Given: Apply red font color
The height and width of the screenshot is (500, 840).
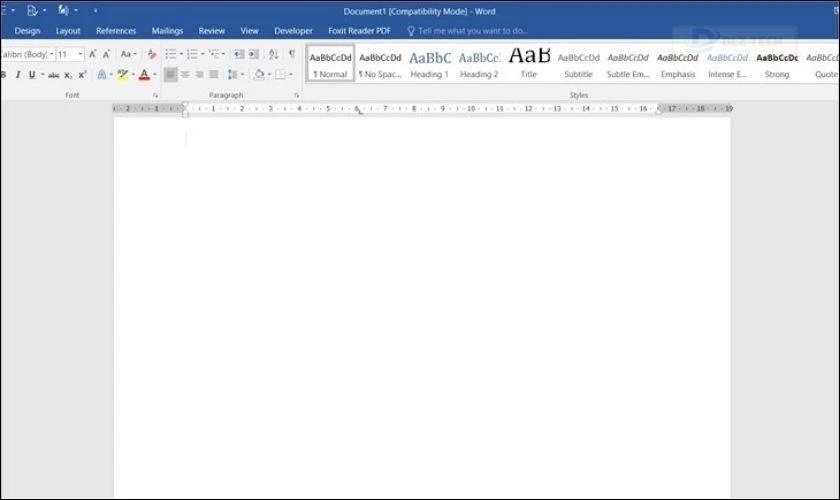Looking at the screenshot, I should (x=144, y=75).
